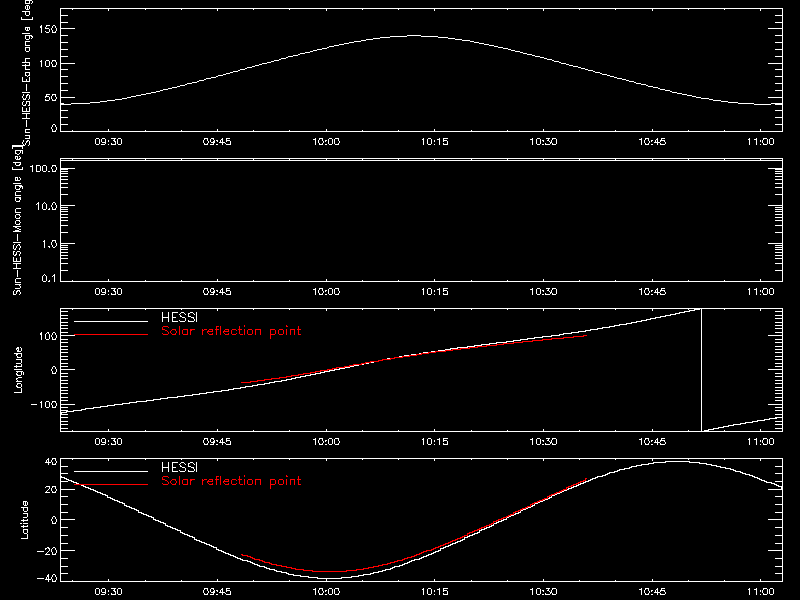Viewport: 800px width, 600px height.
Task: Click 10:00 time label under Longitude plot
Action: pos(326,442)
